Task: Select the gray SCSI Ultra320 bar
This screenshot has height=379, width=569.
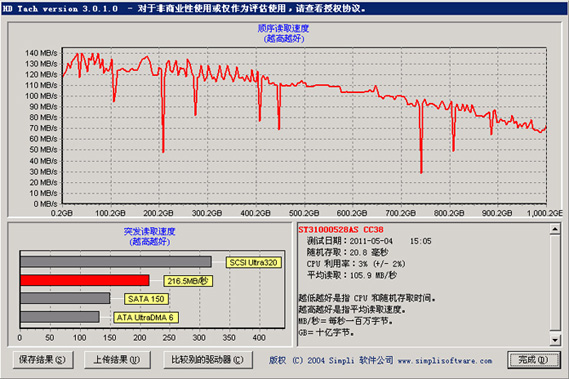Action: tap(116, 262)
